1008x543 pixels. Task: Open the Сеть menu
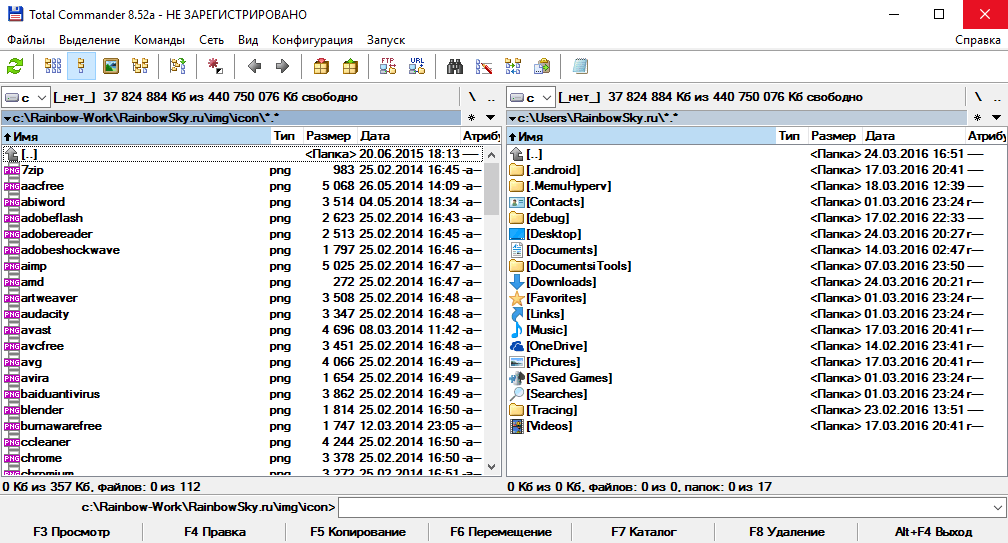click(x=212, y=40)
